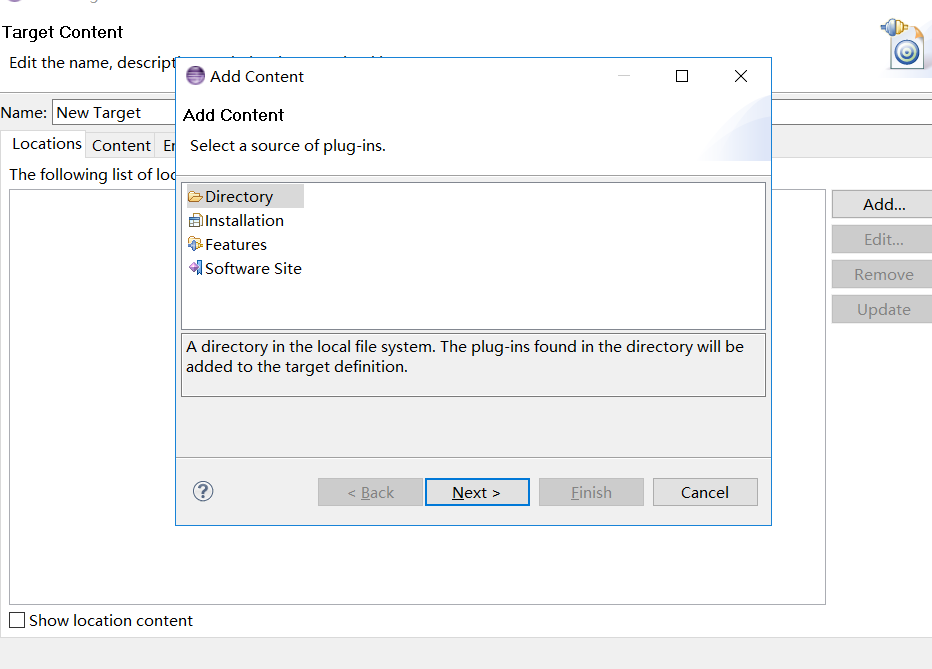Click the Directory folder icon
Image resolution: width=932 pixels, height=669 pixels.
coord(195,197)
